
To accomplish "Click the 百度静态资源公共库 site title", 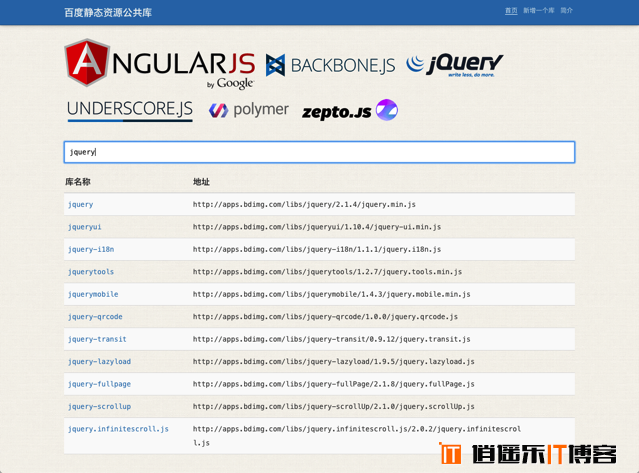I will click(x=108, y=13).
